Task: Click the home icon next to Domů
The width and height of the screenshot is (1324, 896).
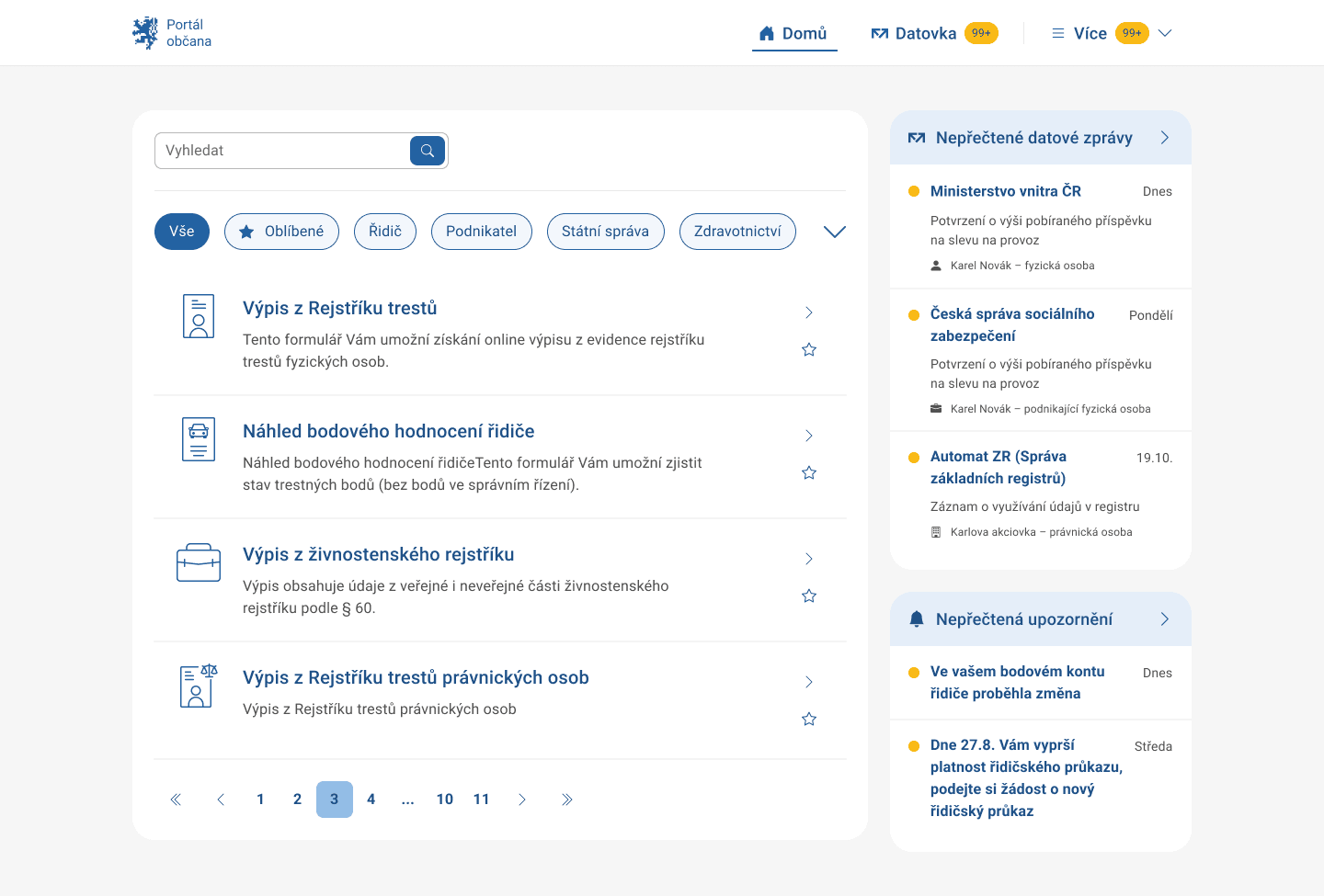Action: click(766, 32)
